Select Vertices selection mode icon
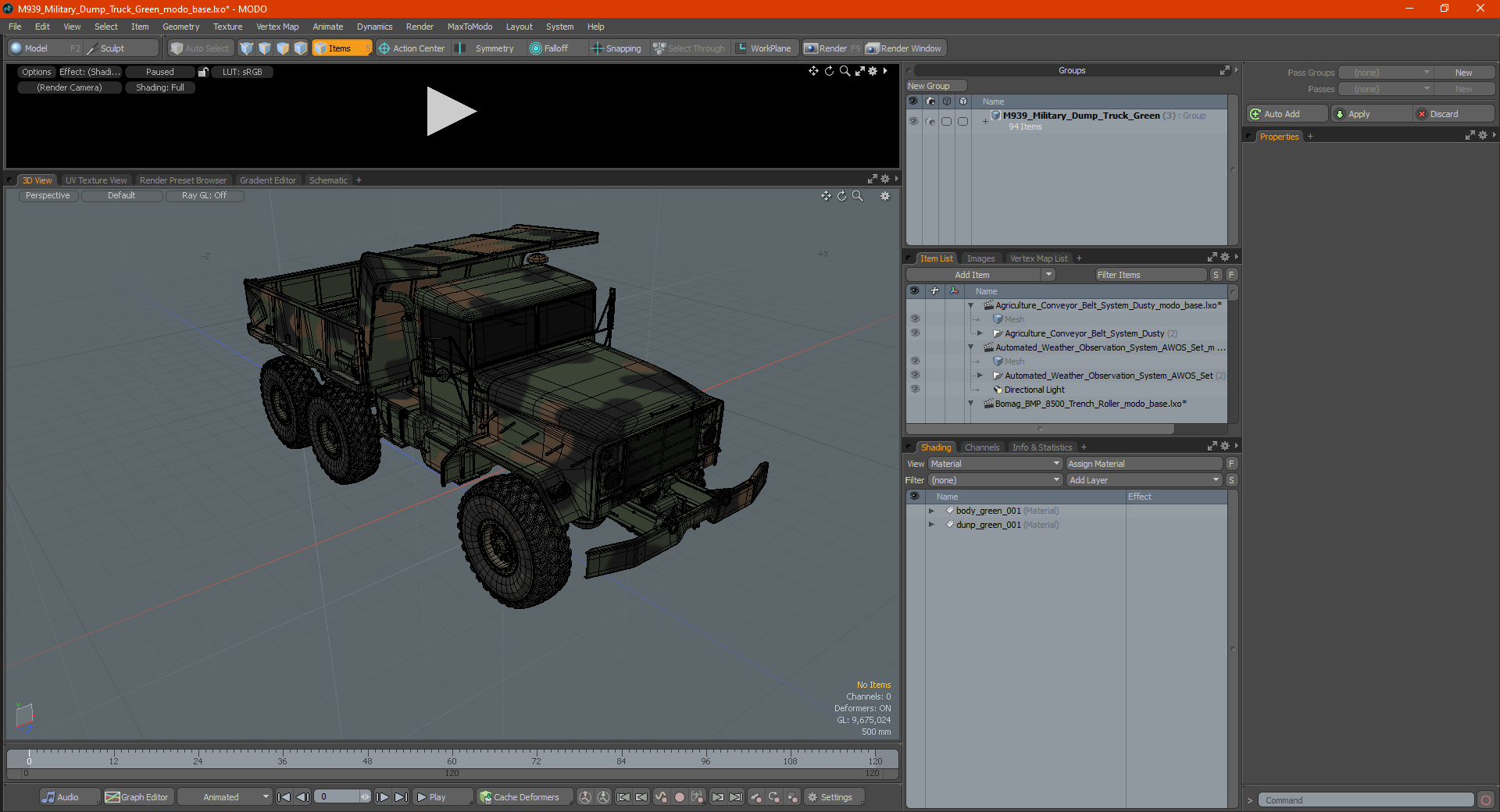The image size is (1500, 812). pos(247,48)
